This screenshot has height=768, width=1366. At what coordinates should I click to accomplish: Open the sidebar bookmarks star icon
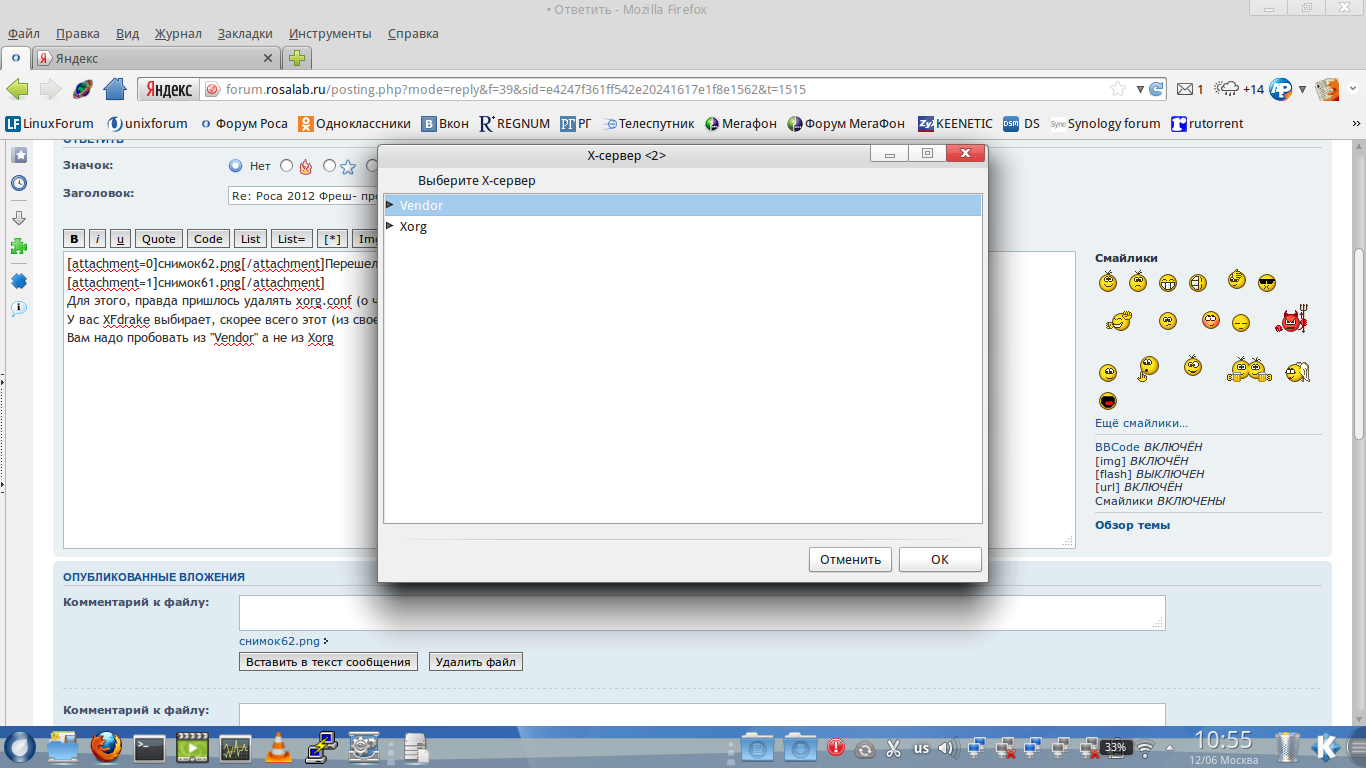click(x=18, y=155)
